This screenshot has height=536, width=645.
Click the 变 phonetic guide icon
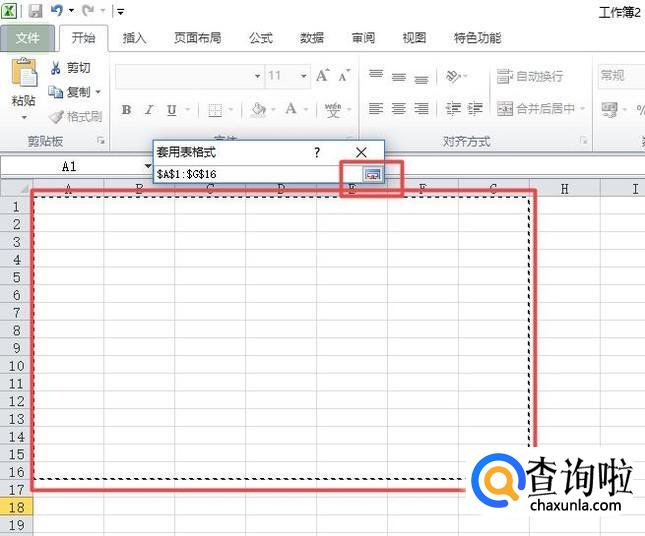(333, 110)
